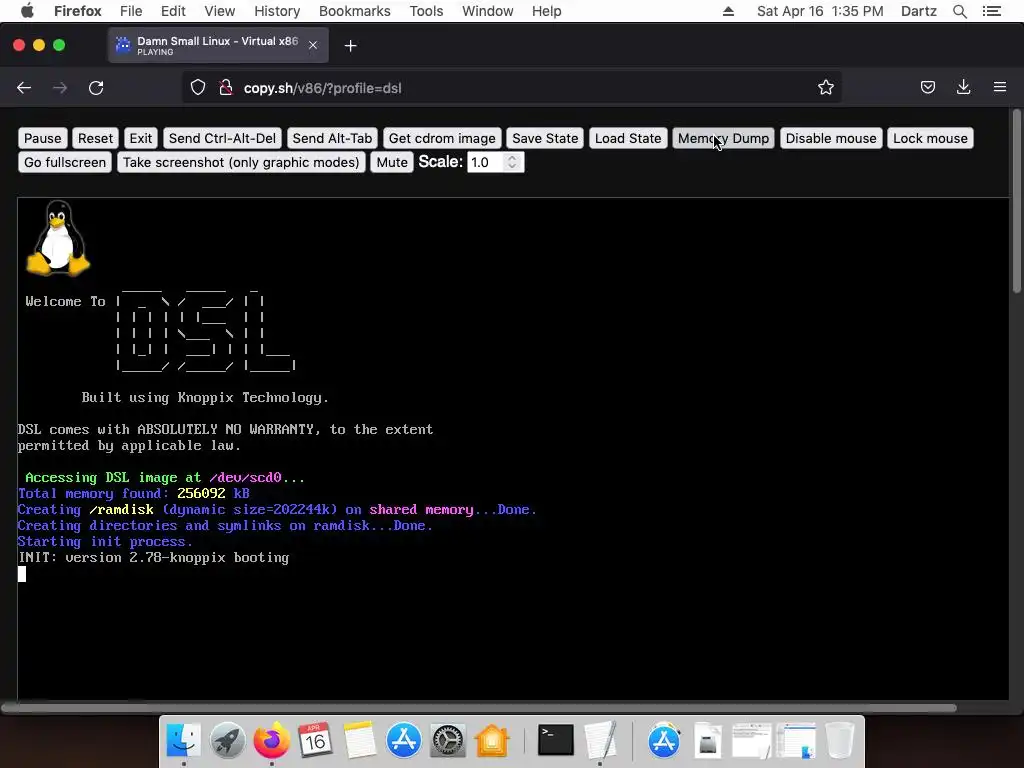This screenshot has height=768, width=1024.
Task: Close the Damn Small Linux tab
Action: pyautogui.click(x=313, y=45)
